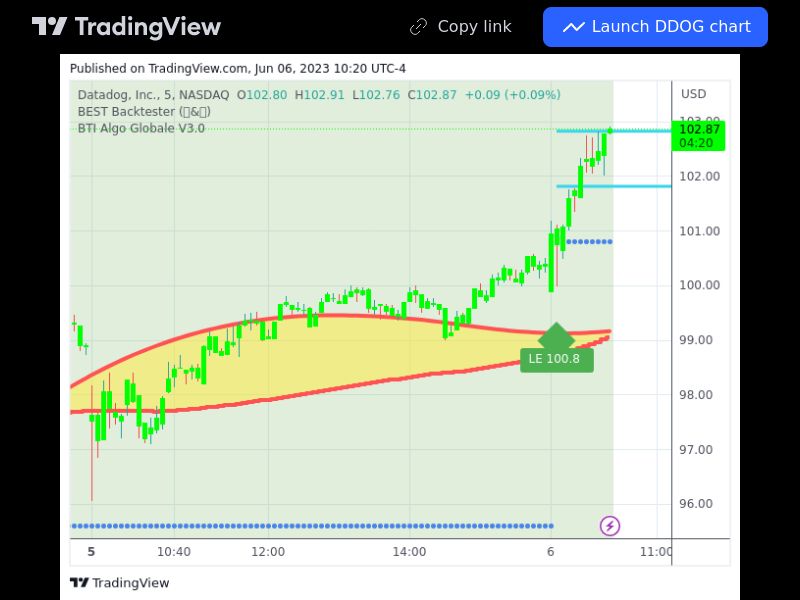
Task: Click the green diamond entry marker
Action: (x=556, y=335)
